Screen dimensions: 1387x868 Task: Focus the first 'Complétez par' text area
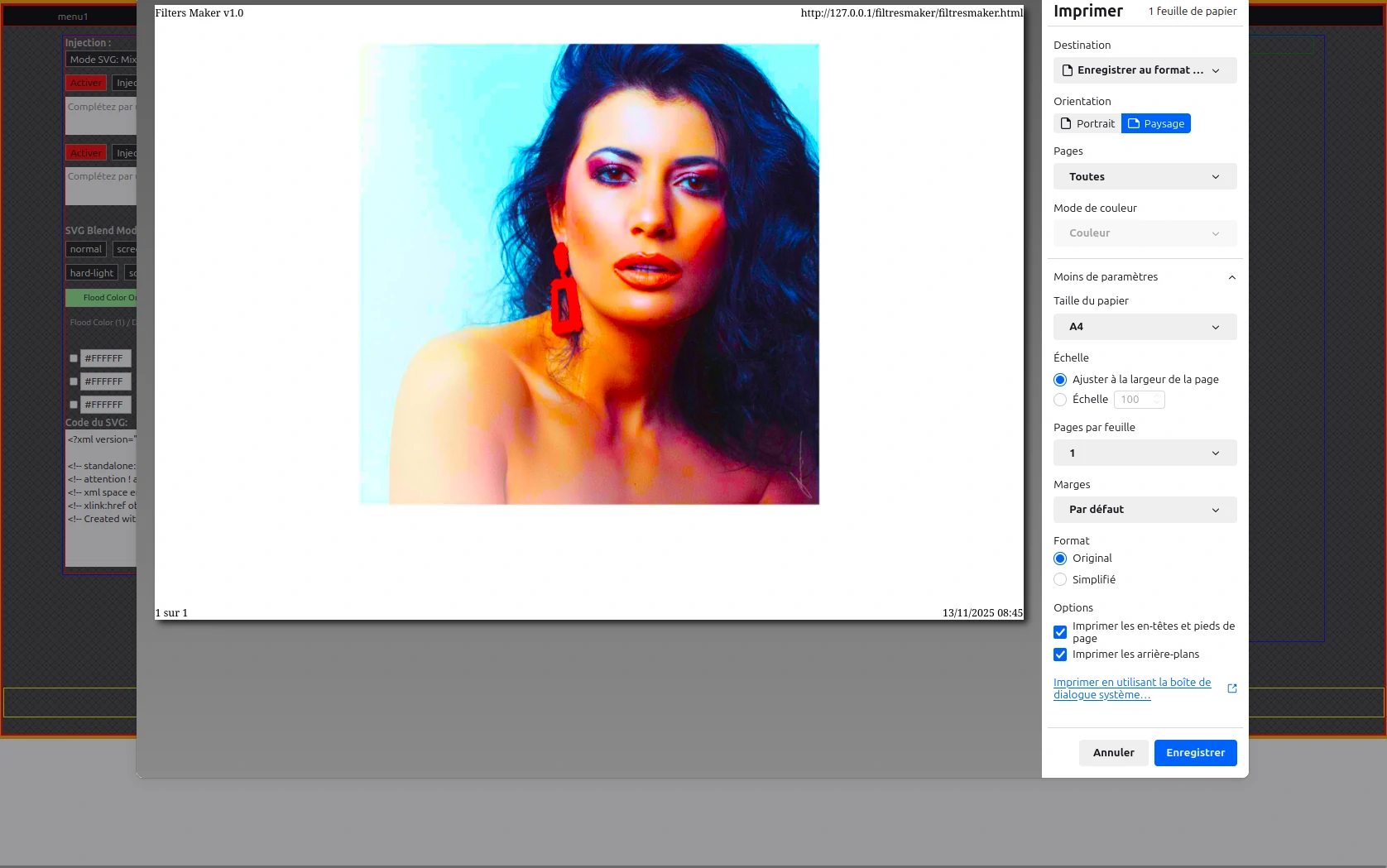click(x=101, y=117)
